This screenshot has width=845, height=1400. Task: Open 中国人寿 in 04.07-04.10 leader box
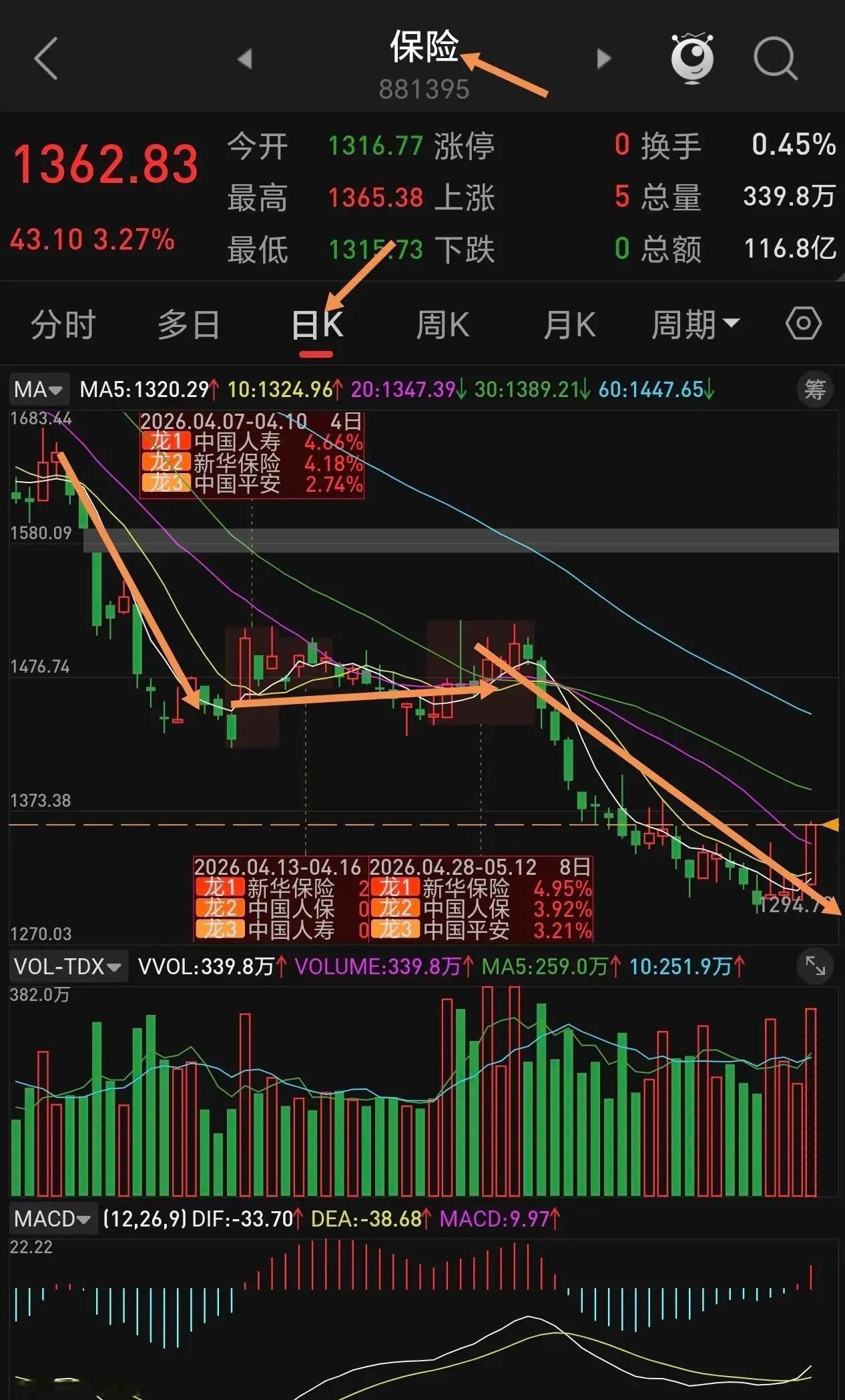(x=237, y=442)
